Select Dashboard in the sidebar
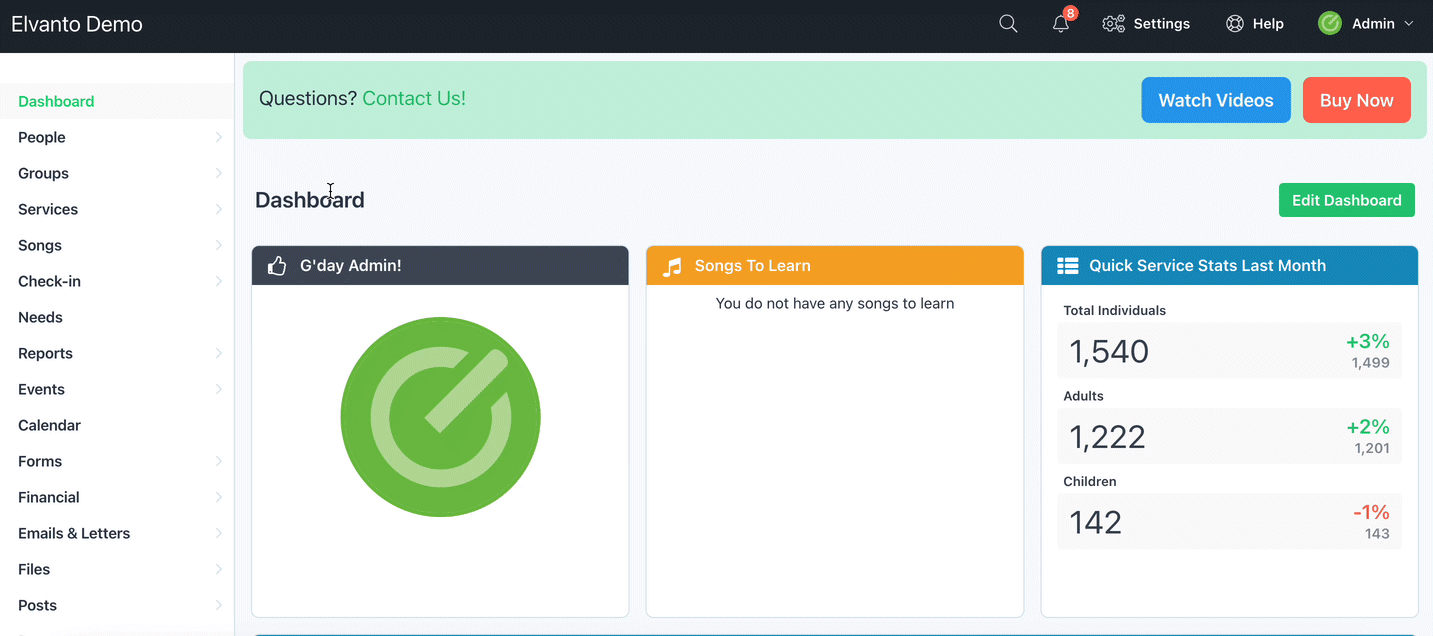This screenshot has height=636, width=1433. [117, 101]
